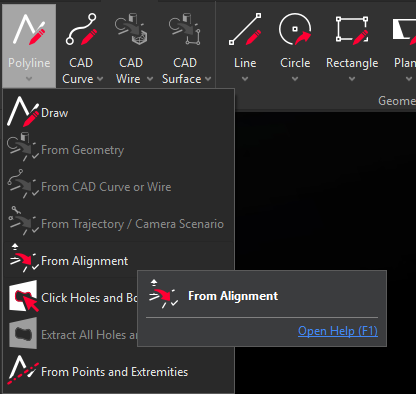The width and height of the screenshot is (416, 394).
Task: Expand the Line dropdown arrow
Action: tap(245, 79)
